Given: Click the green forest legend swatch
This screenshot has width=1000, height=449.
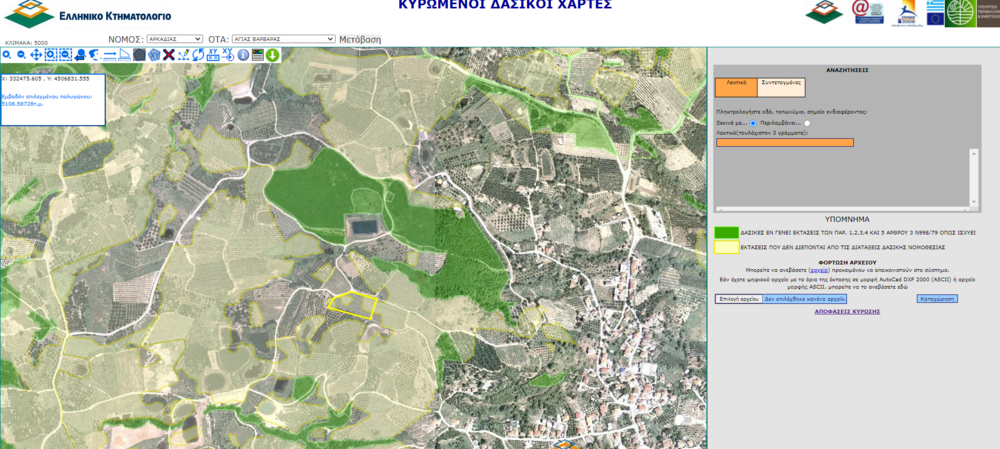Looking at the screenshot, I should (727, 232).
